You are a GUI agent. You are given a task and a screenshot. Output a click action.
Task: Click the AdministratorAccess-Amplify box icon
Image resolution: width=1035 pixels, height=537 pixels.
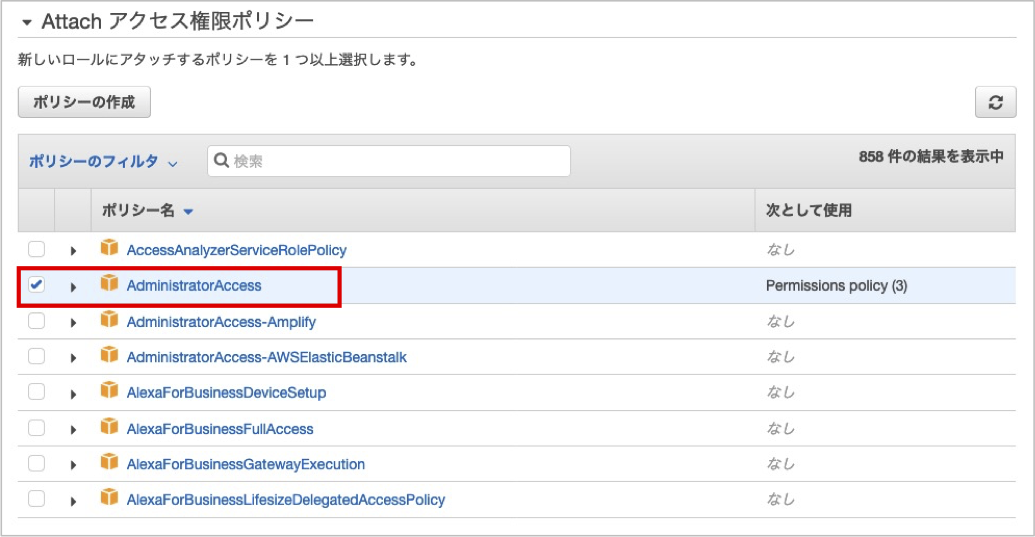pos(109,320)
